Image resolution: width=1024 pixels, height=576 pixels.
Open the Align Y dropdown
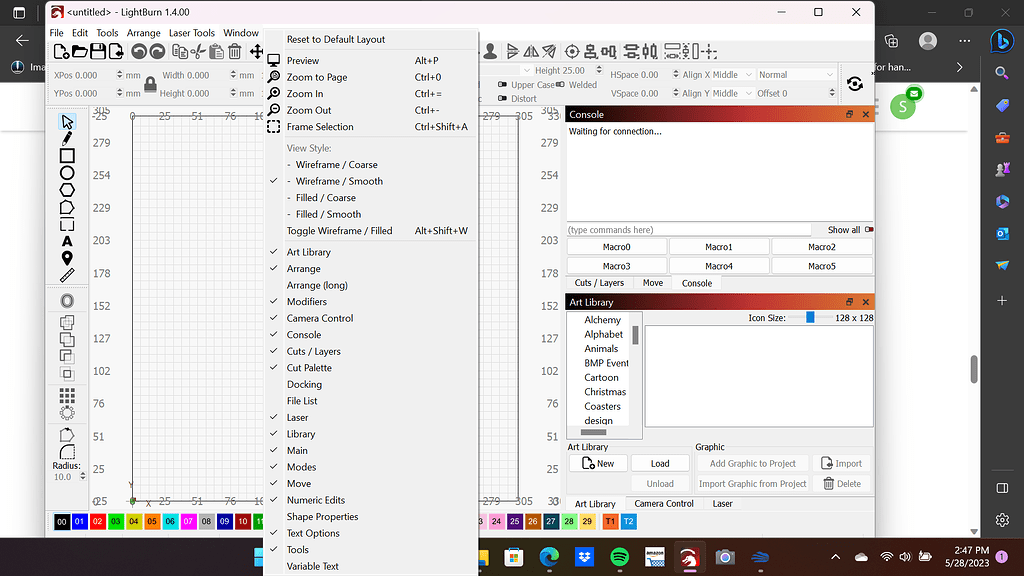click(749, 93)
